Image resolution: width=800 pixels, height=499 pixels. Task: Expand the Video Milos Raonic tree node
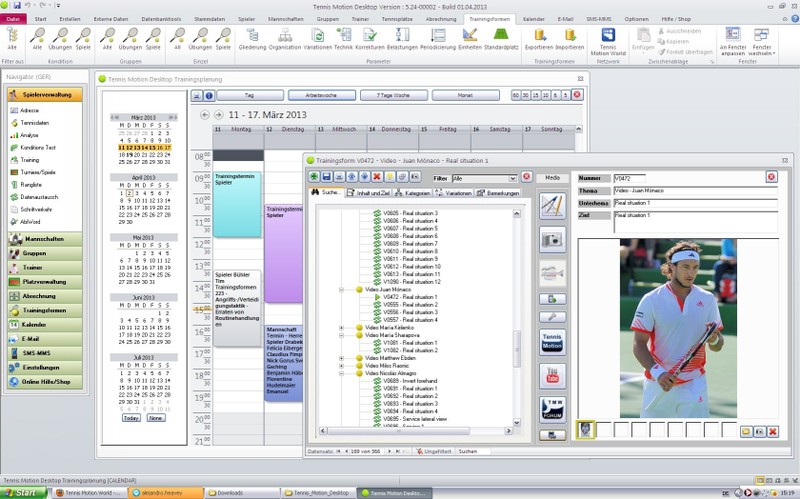tap(342, 366)
